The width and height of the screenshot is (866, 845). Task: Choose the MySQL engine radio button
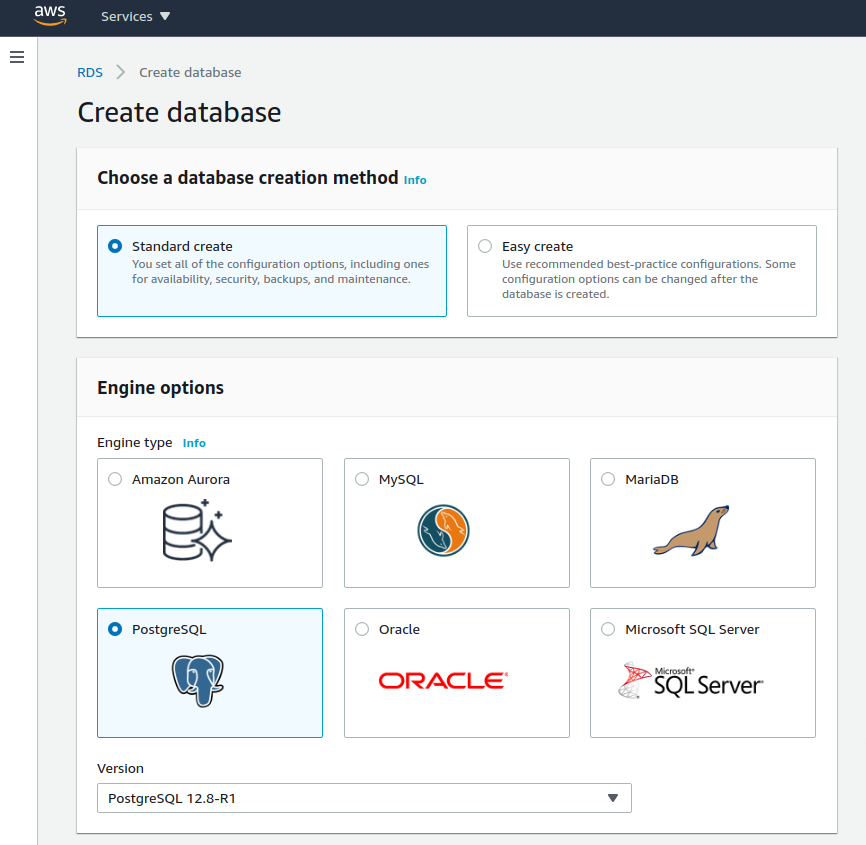tap(362, 479)
